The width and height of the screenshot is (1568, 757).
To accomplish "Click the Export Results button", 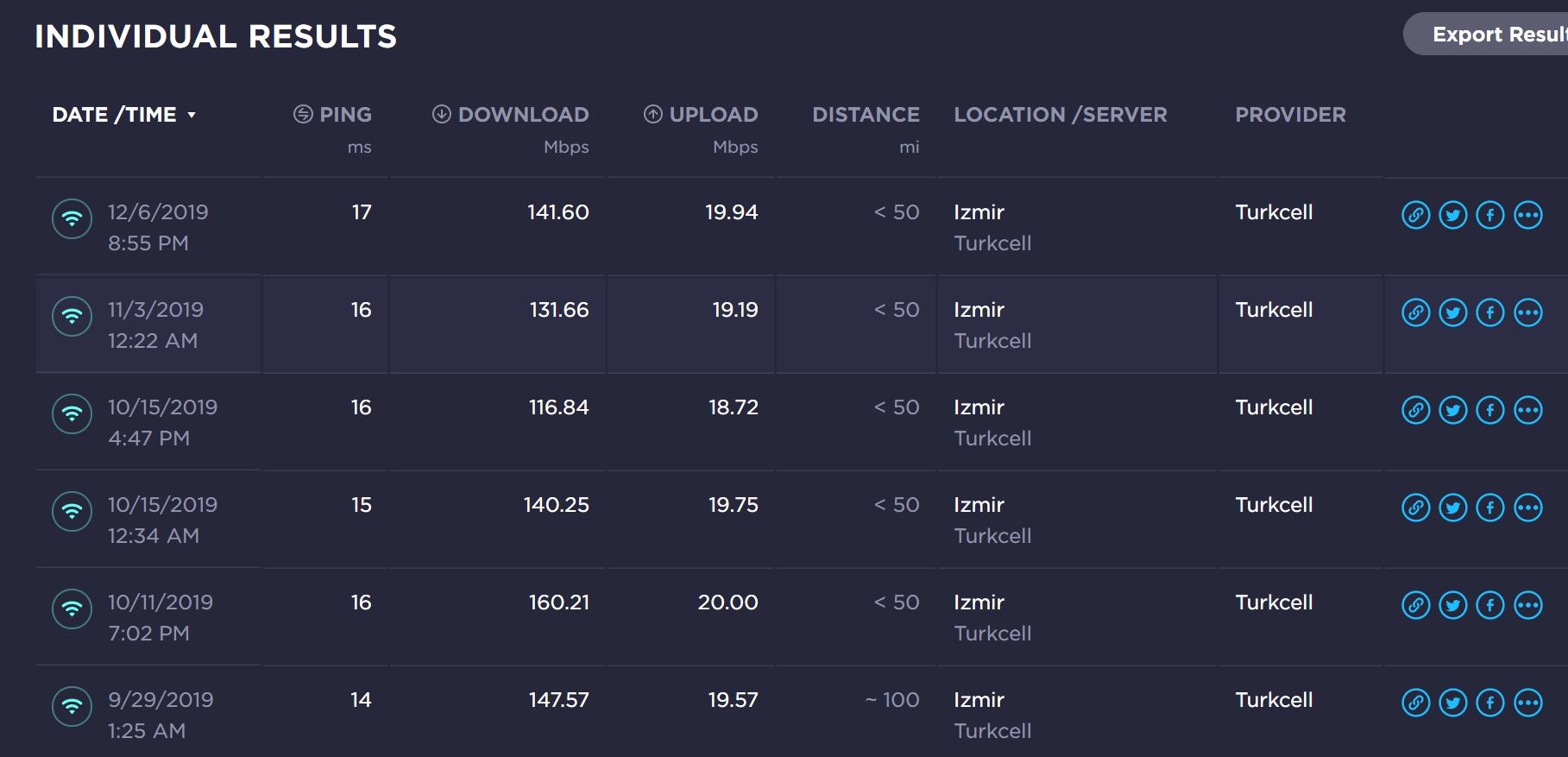I will click(1486, 35).
